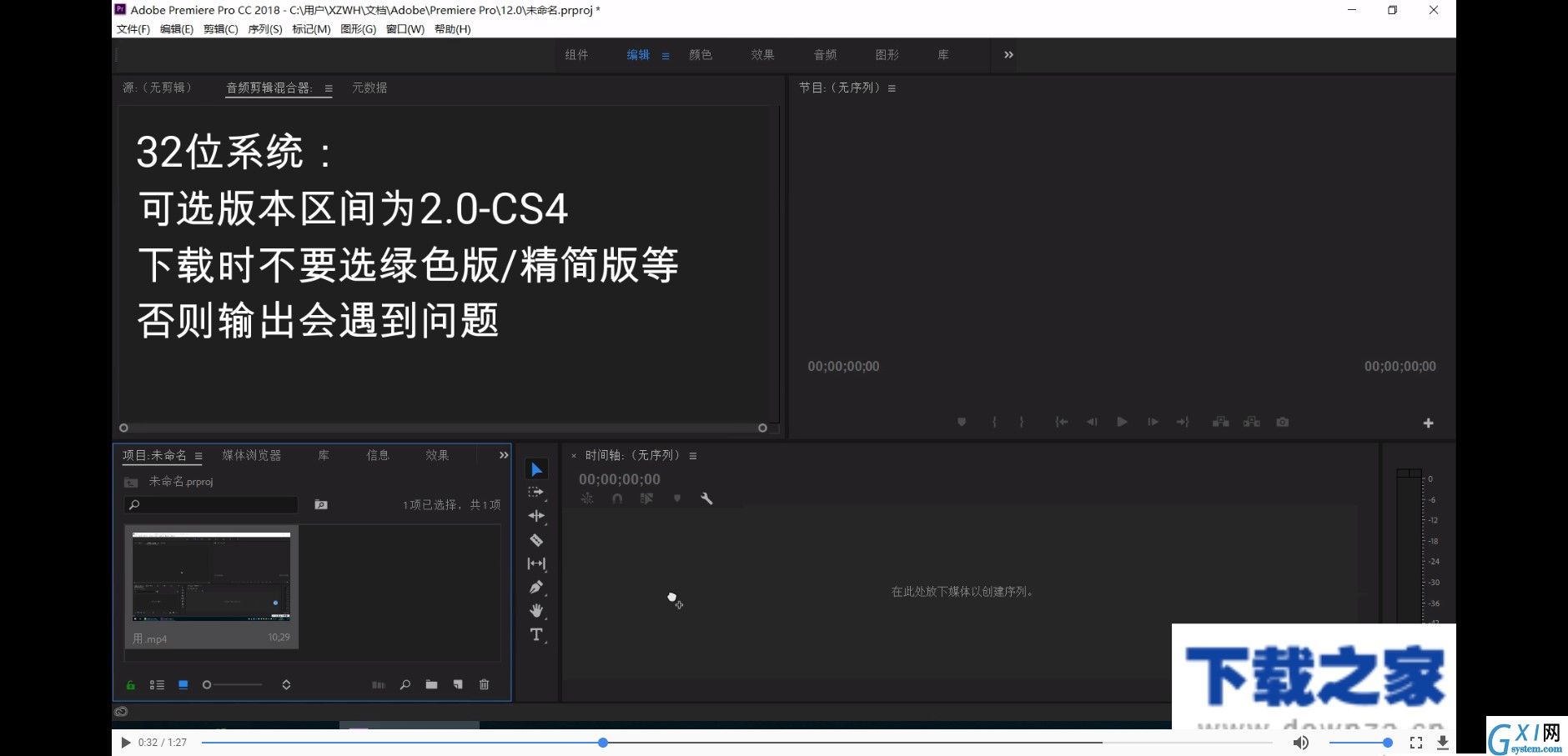Viewport: 1568px width, 756px height.
Task: Step forward one frame in Program monitor
Action: coord(1153,423)
